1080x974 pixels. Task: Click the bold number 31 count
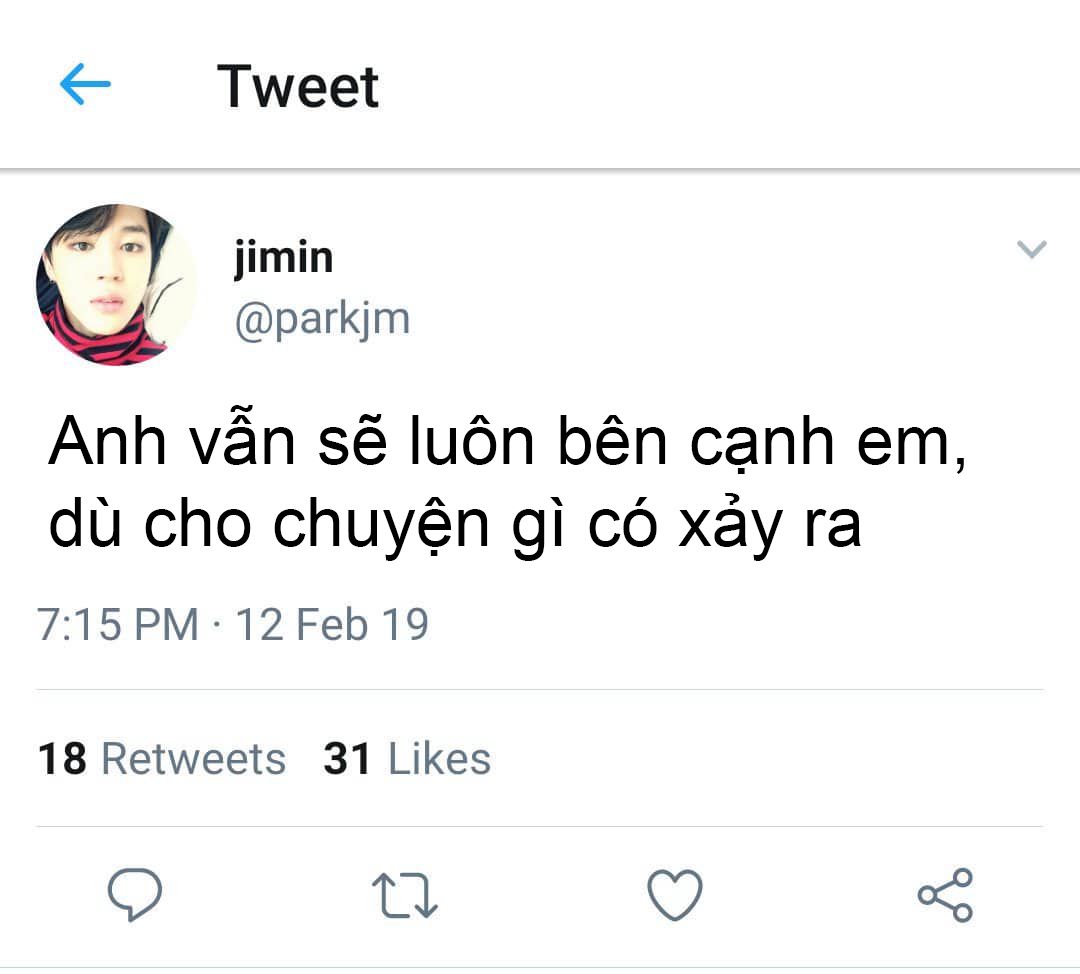tap(348, 759)
